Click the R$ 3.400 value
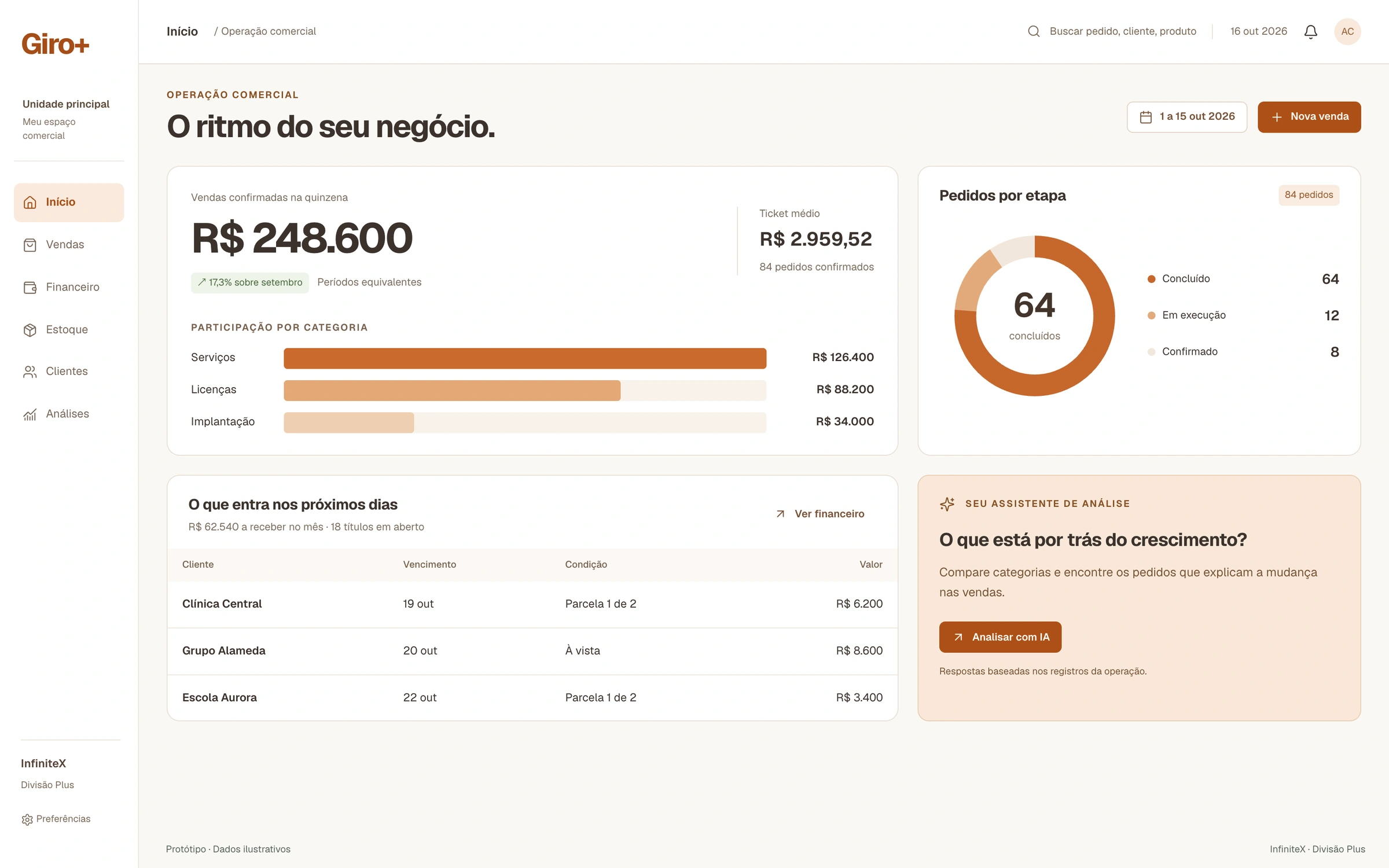 (x=859, y=698)
